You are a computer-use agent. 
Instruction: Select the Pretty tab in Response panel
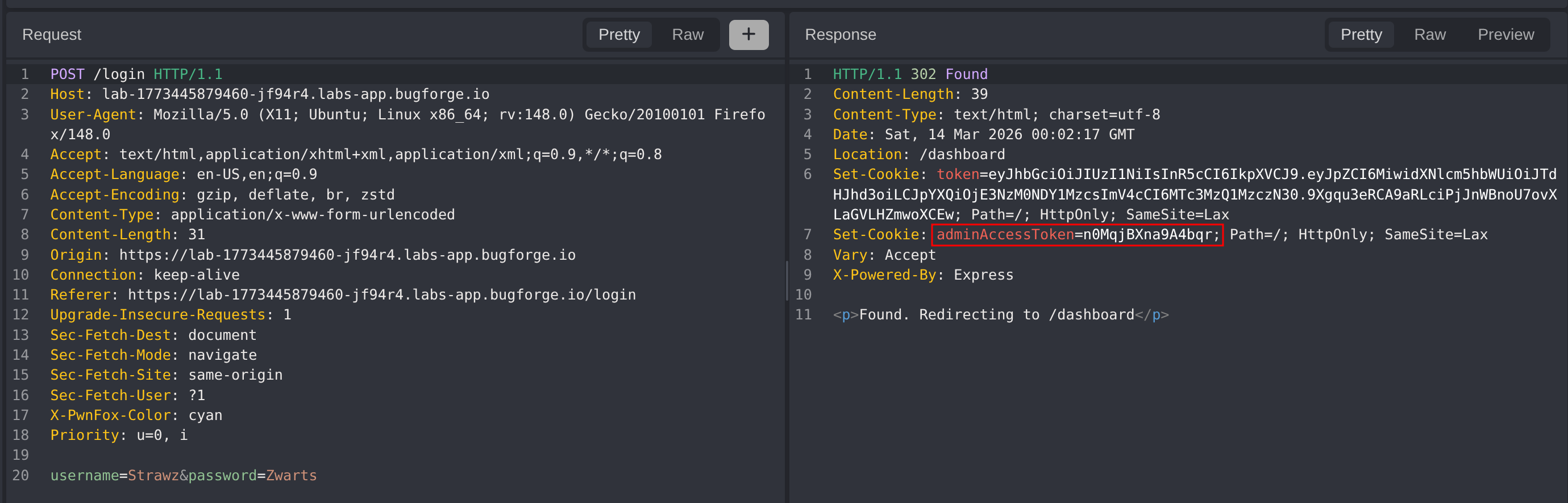[1361, 35]
